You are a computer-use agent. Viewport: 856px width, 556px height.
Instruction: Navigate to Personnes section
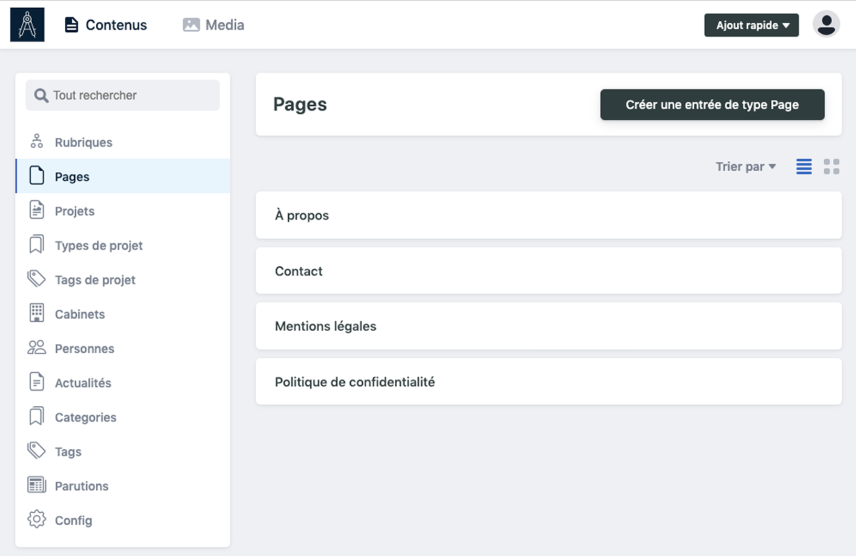[x=123, y=348]
